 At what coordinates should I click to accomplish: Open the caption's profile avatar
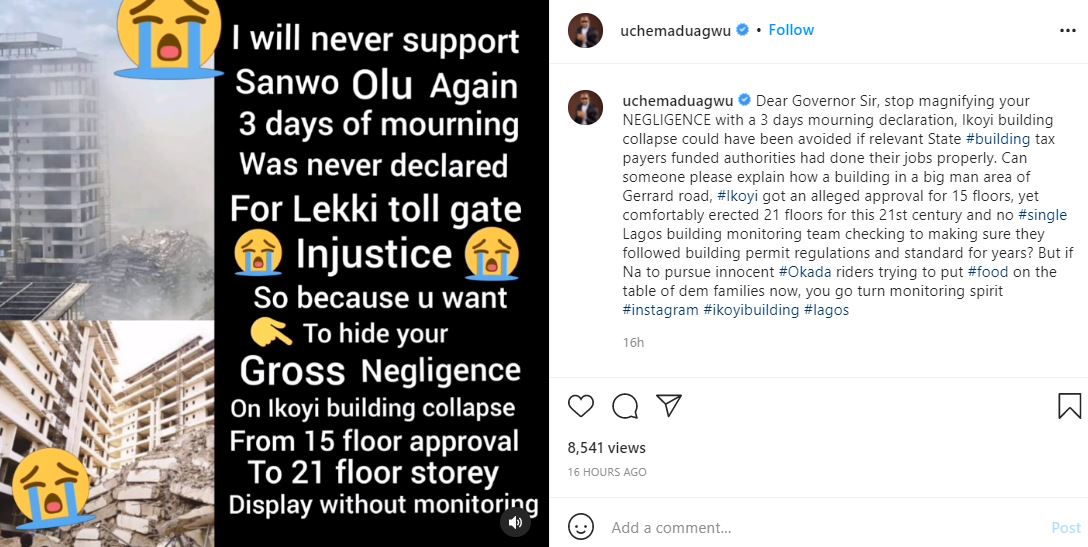click(586, 107)
